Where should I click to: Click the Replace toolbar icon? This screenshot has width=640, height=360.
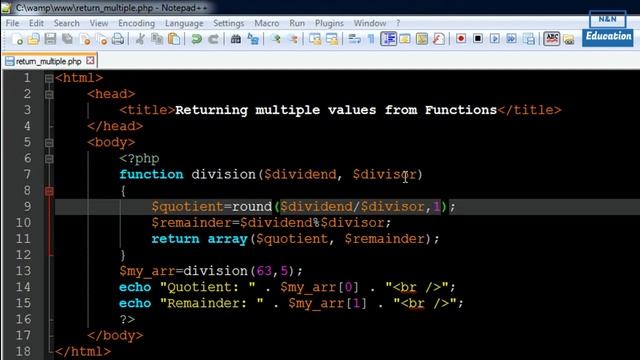click(253, 39)
